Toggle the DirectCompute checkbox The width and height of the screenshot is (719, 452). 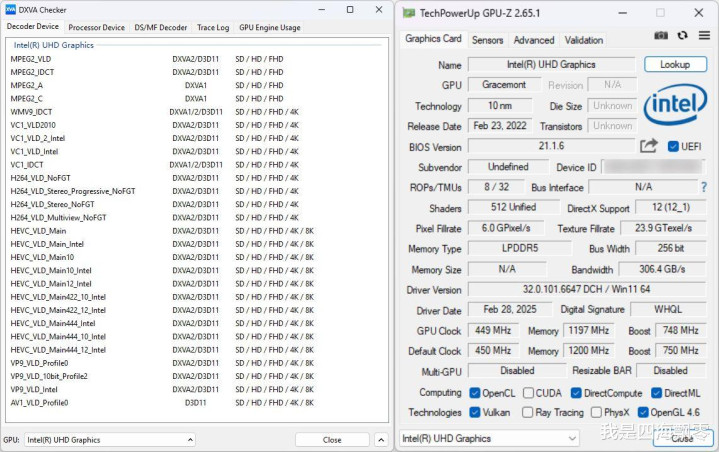576,393
